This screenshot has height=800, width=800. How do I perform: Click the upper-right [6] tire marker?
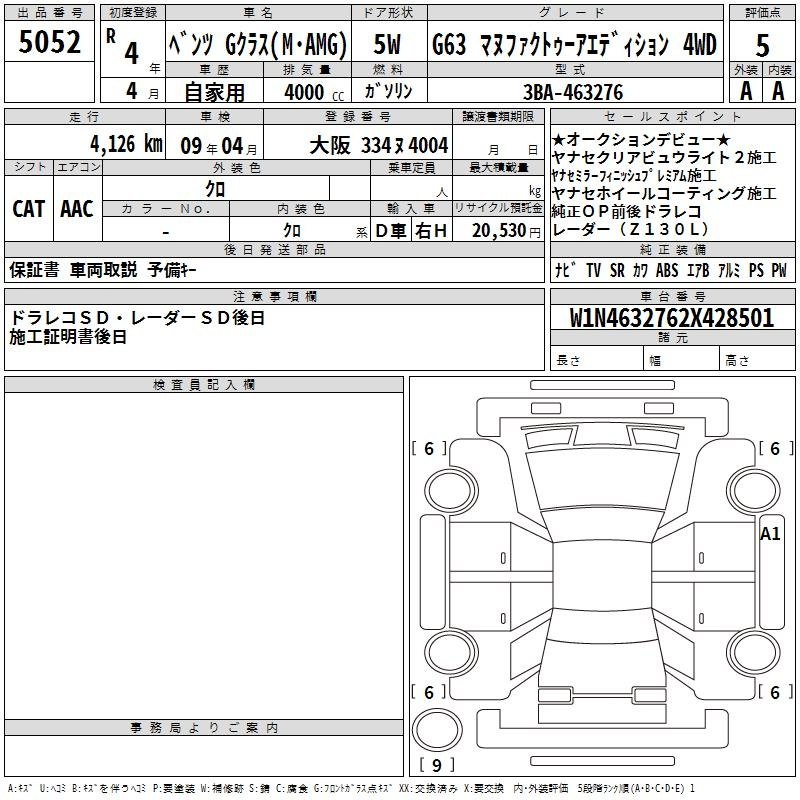774,449
